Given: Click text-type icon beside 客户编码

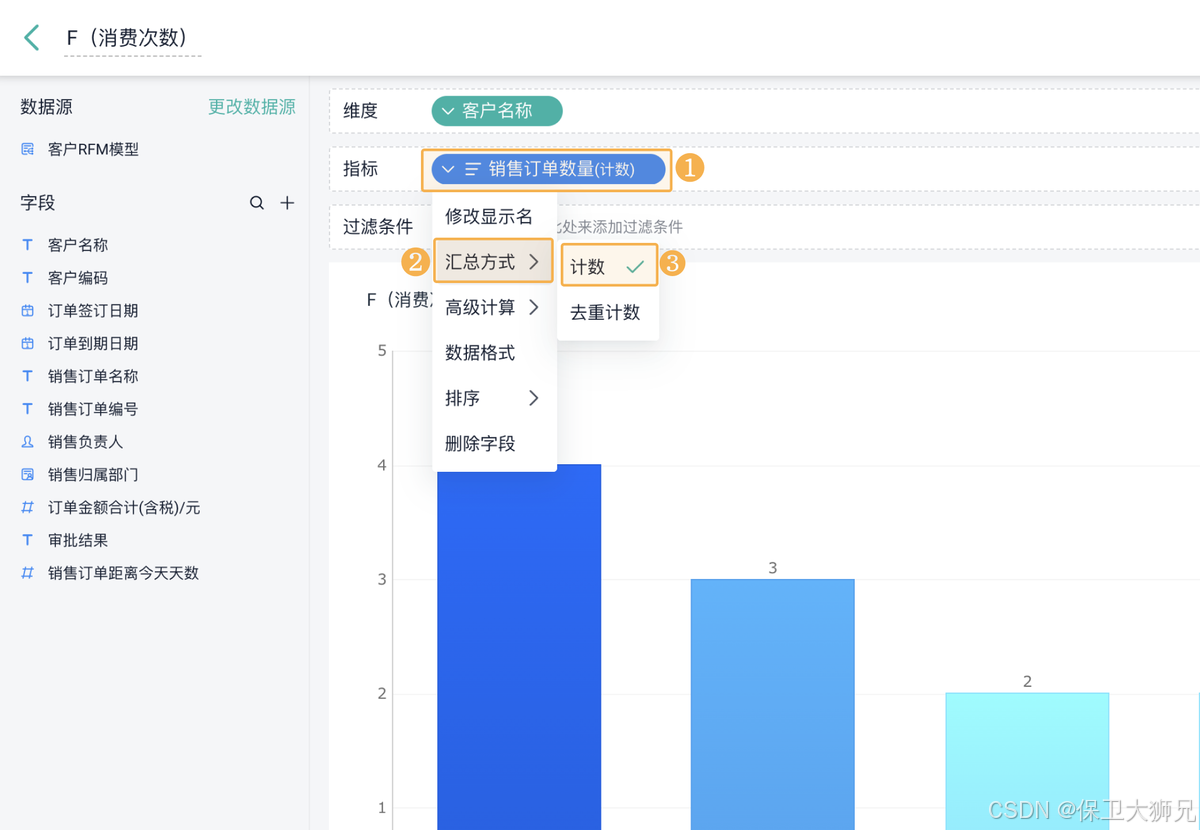Looking at the screenshot, I should pyautogui.click(x=28, y=278).
